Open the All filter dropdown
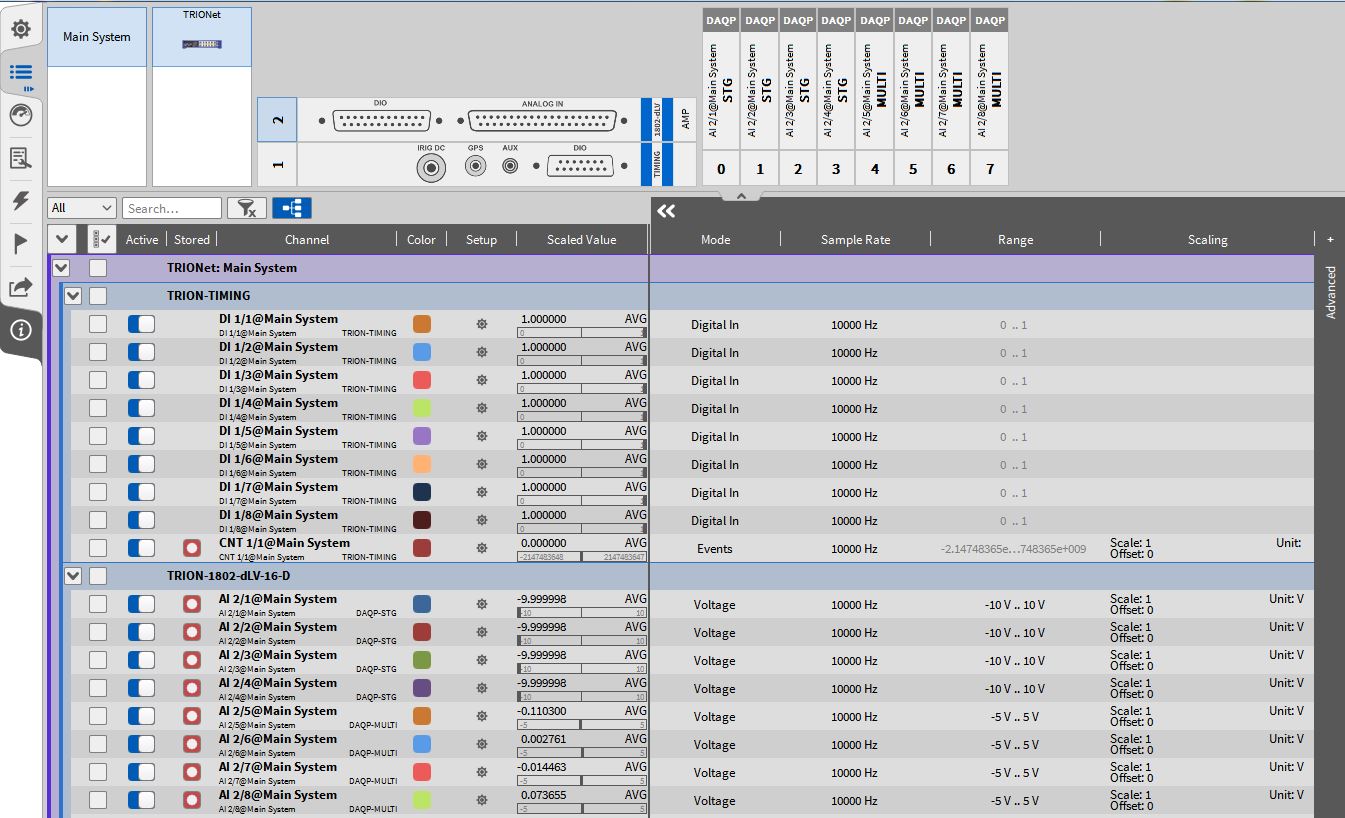Viewport: 1345px width, 818px height. point(82,208)
